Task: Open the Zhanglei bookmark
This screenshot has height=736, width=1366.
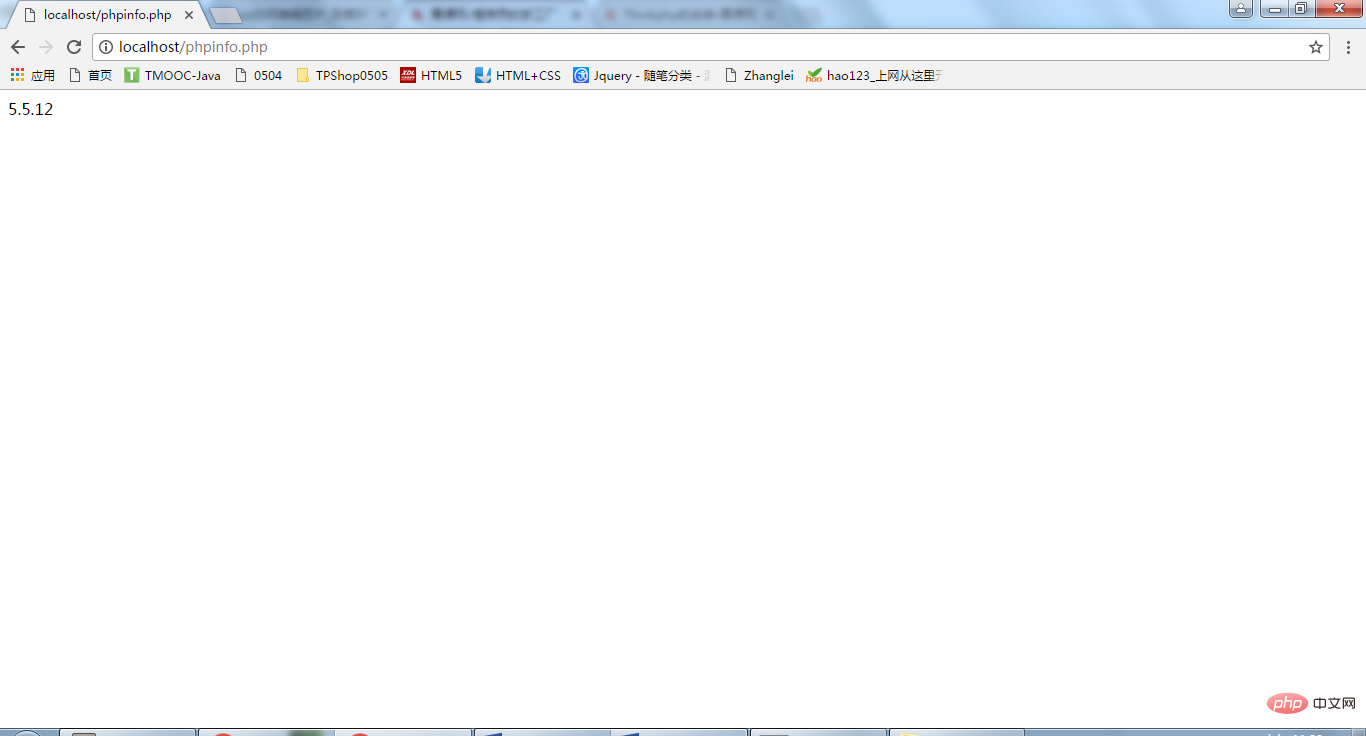Action: (x=758, y=75)
